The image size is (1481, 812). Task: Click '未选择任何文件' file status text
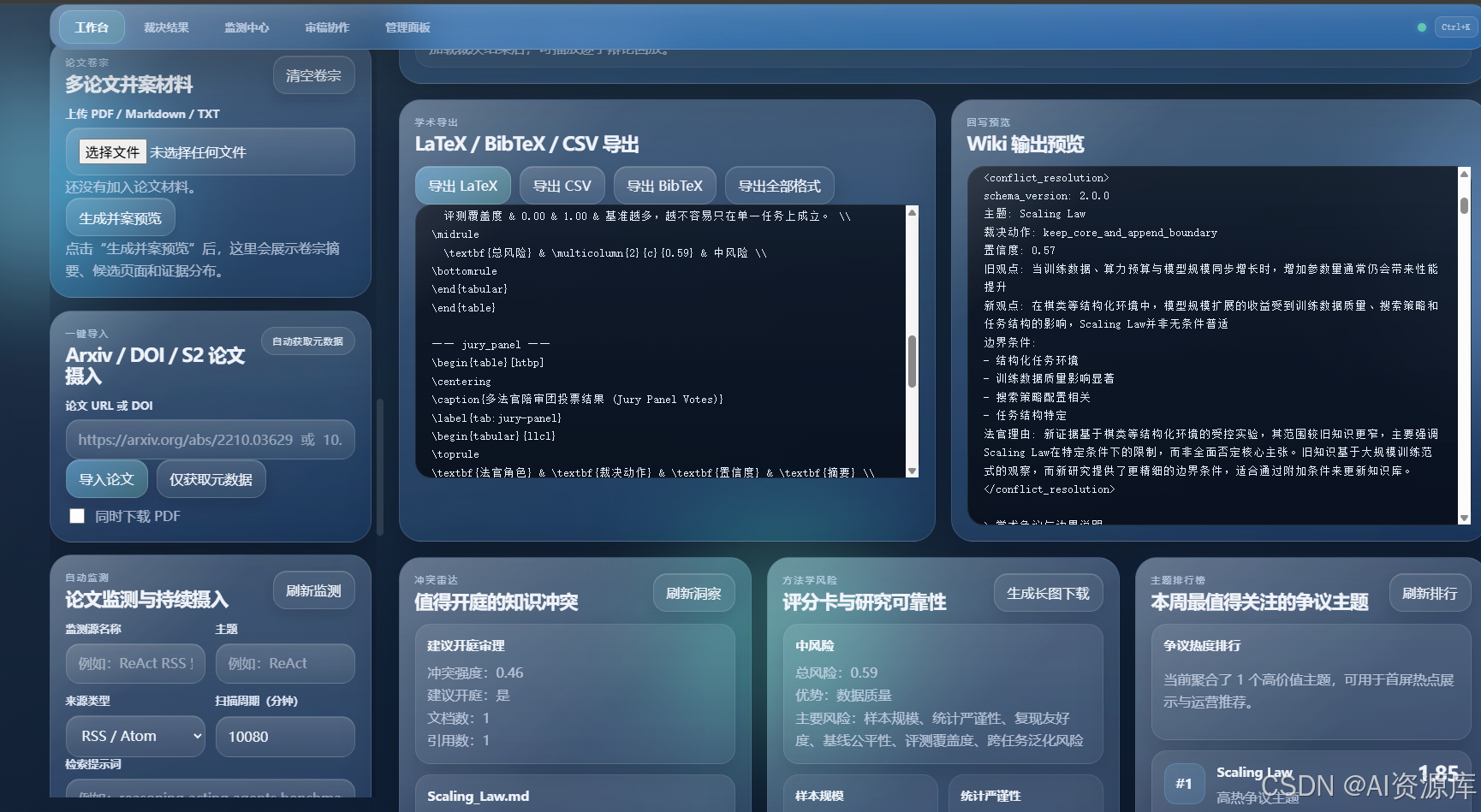tap(198, 152)
